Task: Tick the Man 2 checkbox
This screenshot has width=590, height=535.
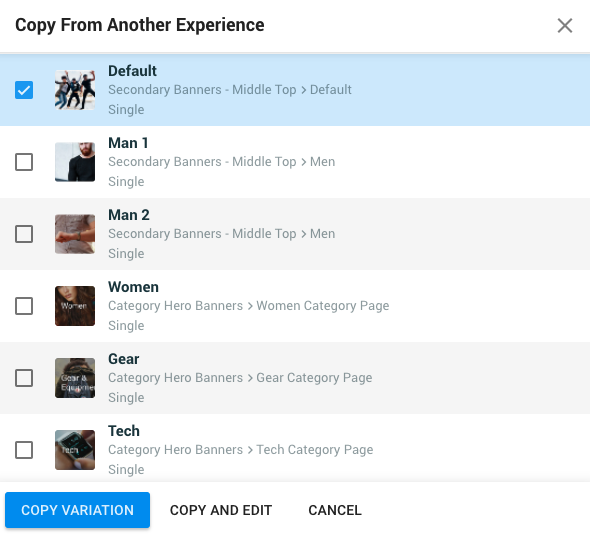Action: coord(24,234)
